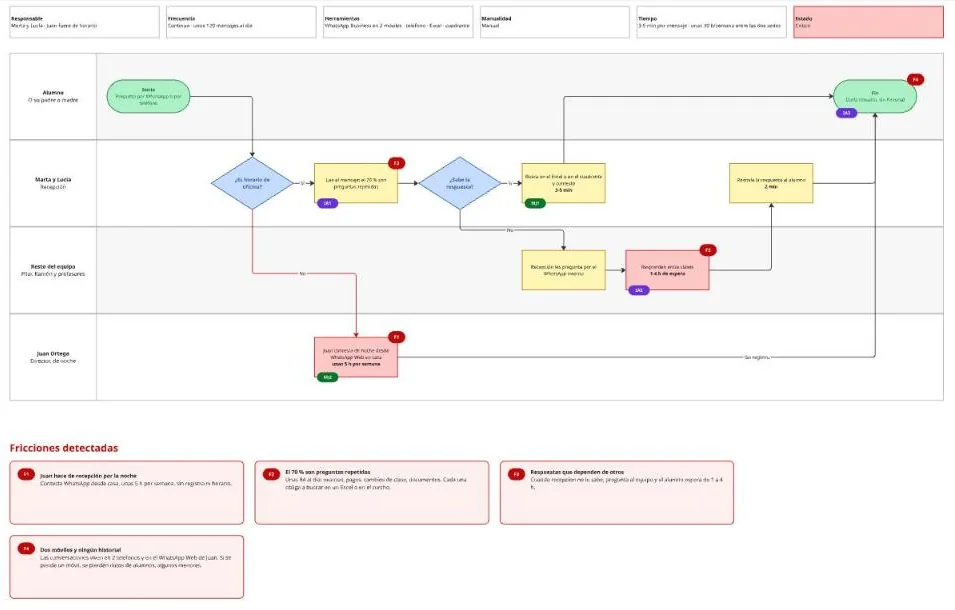The height and width of the screenshot is (610, 955).
Task: Open 'Respuestas que dependen de otros' friction card
Action: pos(617,493)
